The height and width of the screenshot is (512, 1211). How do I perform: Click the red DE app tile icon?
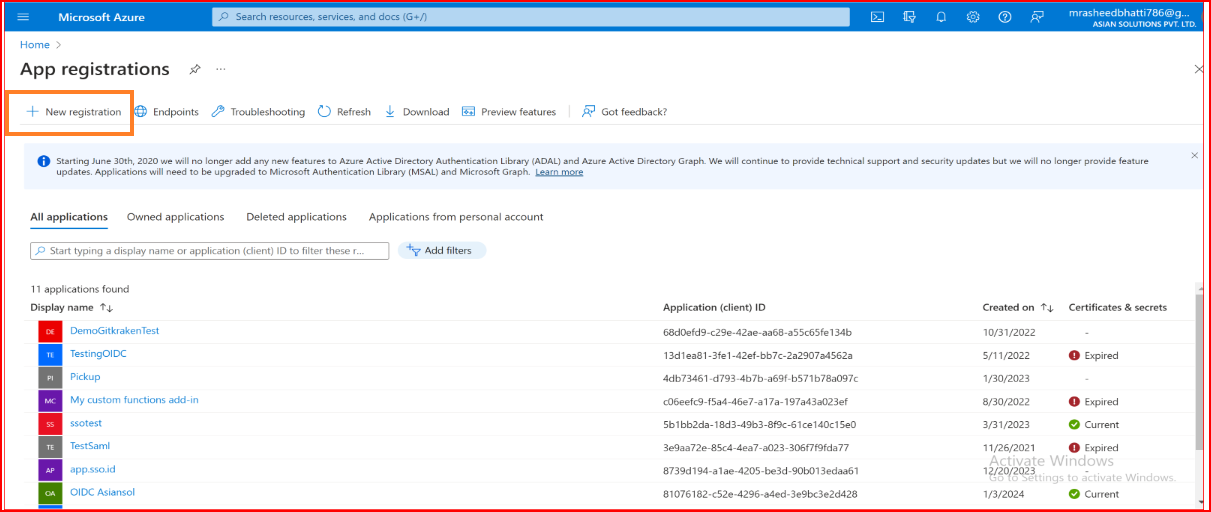[50, 331]
